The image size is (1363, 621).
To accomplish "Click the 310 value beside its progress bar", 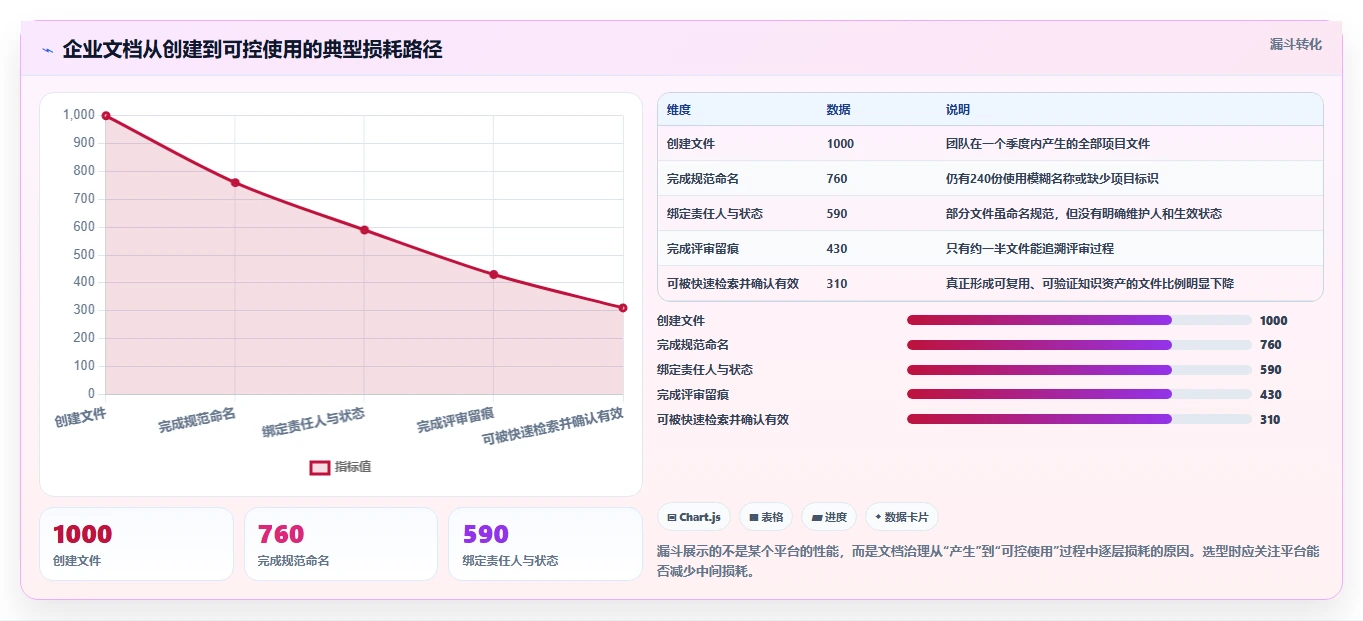I will coord(1270,420).
